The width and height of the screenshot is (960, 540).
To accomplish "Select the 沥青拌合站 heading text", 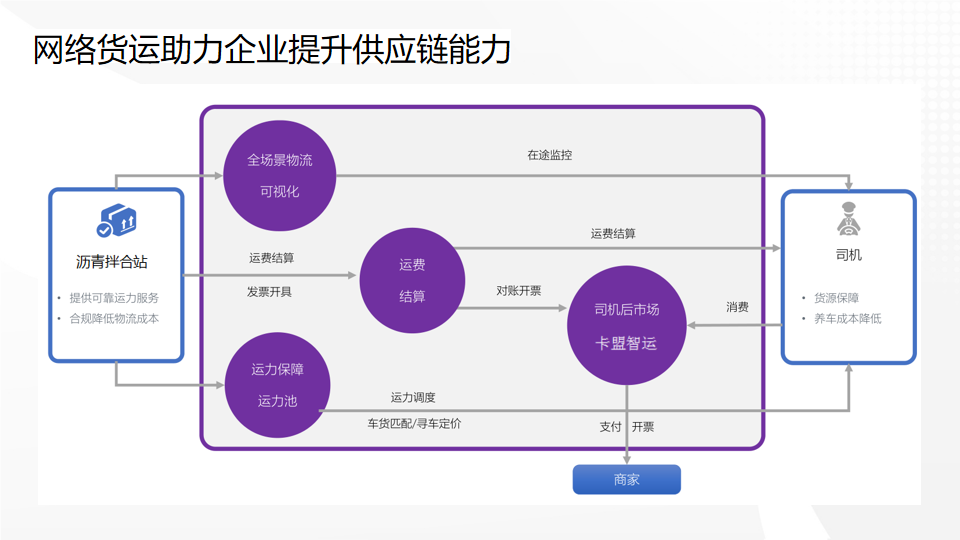I will 112,263.
